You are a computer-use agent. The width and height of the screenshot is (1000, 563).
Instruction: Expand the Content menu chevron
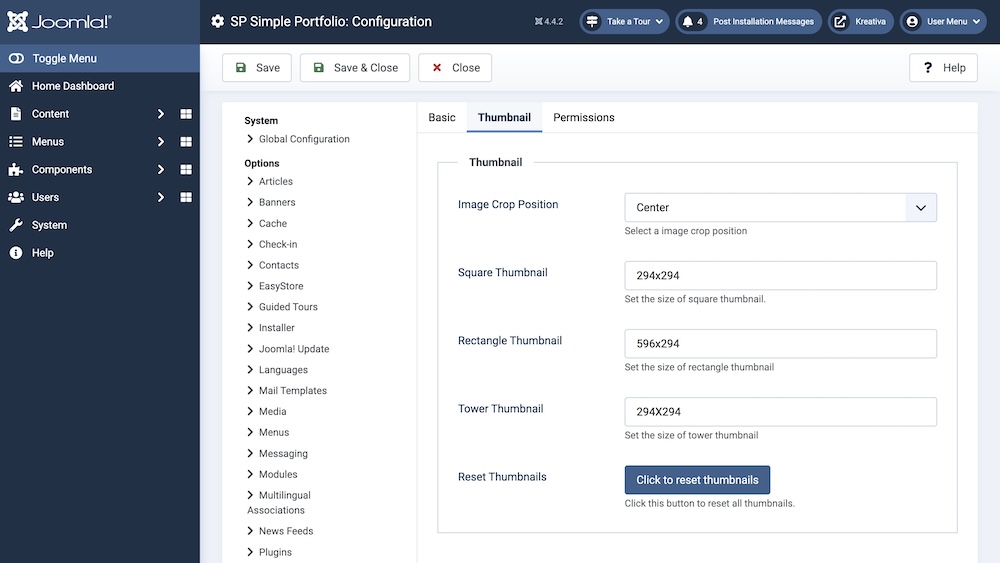160,114
